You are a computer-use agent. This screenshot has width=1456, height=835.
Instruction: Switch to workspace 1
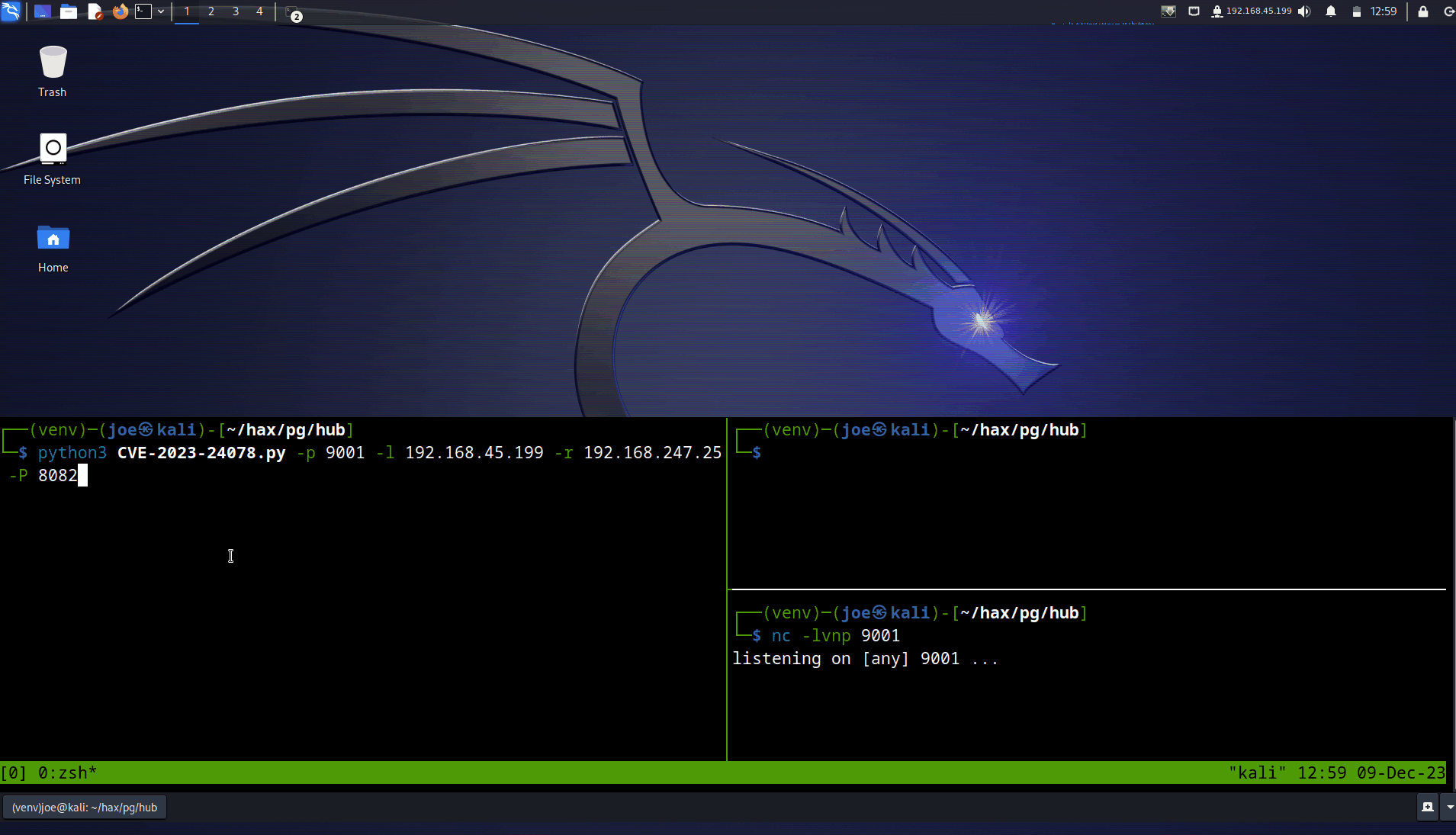(x=187, y=11)
